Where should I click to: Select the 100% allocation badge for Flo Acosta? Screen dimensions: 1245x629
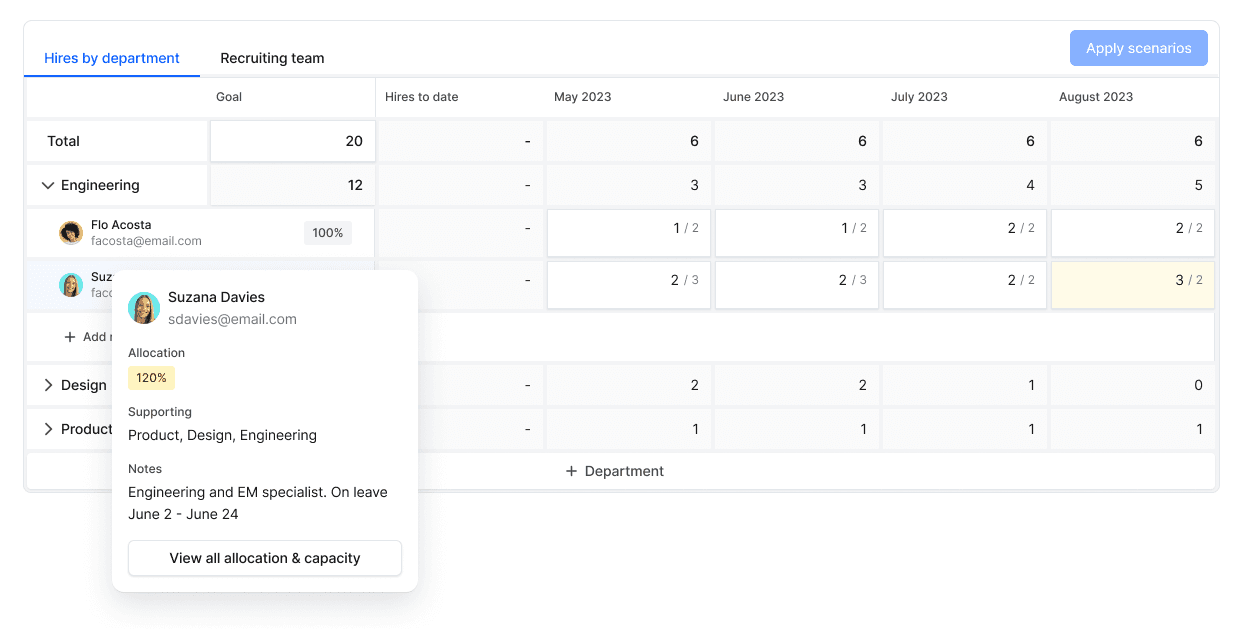[x=328, y=232]
